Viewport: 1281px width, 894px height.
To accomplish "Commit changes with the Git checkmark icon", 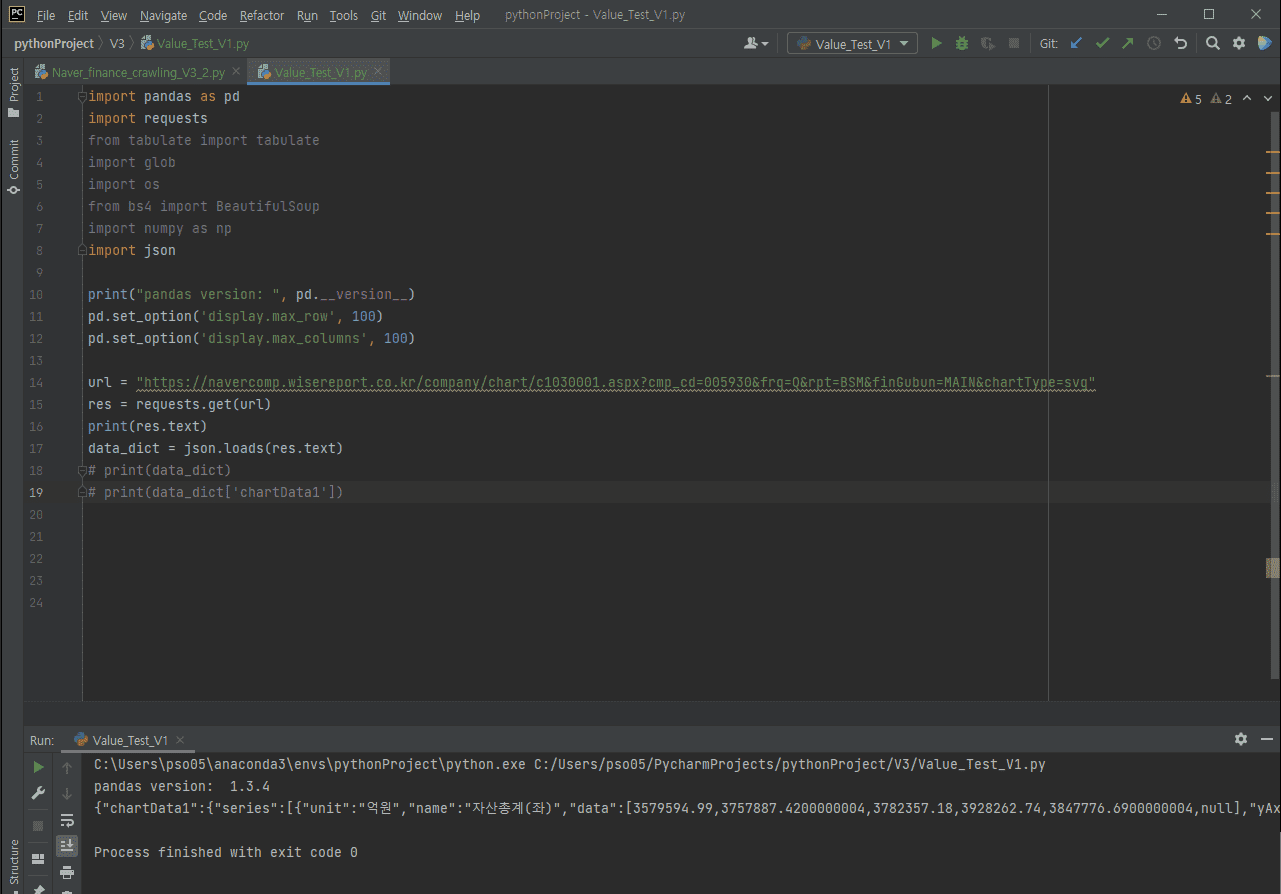I will [x=1102, y=43].
